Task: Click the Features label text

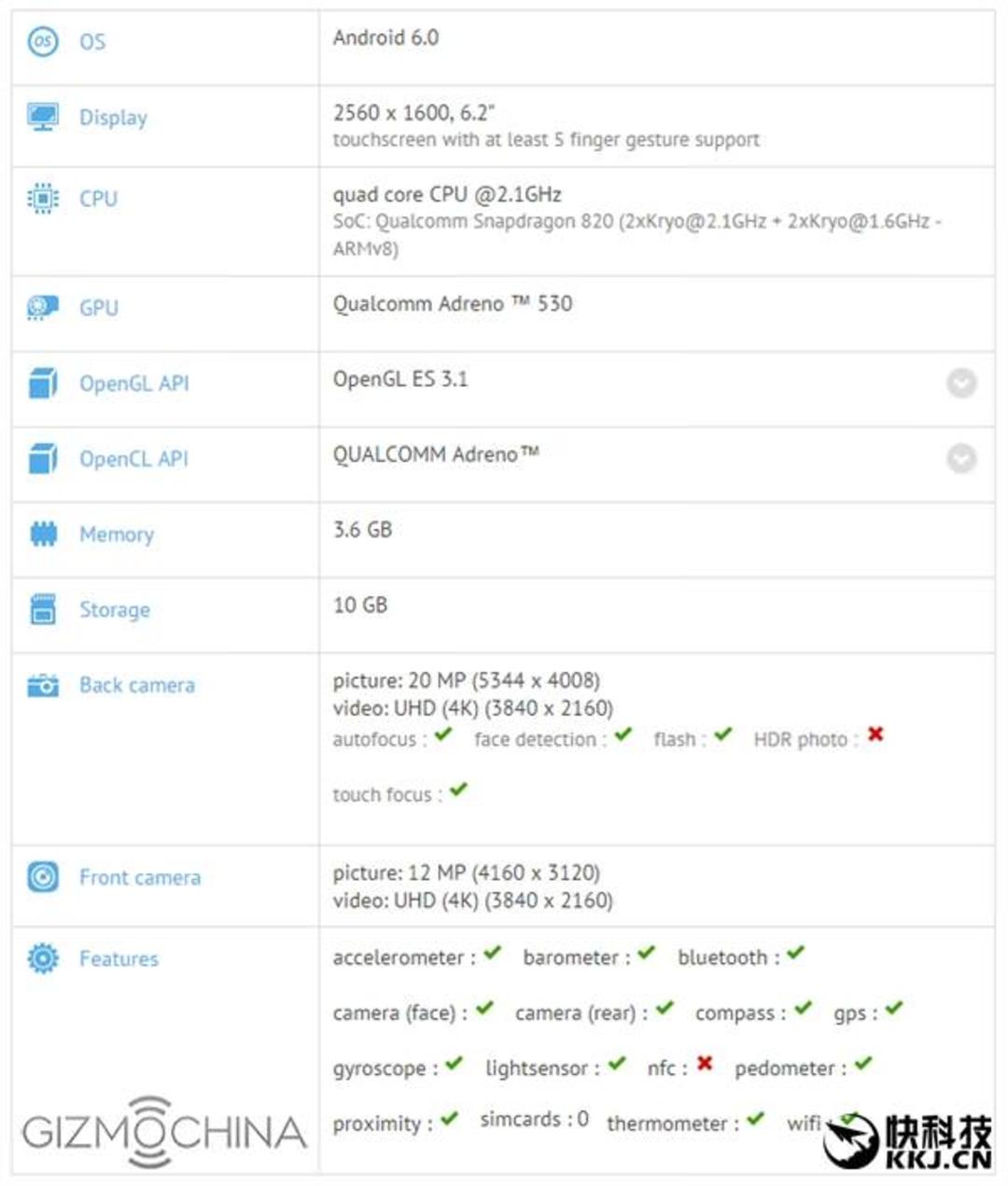Action: [x=119, y=958]
